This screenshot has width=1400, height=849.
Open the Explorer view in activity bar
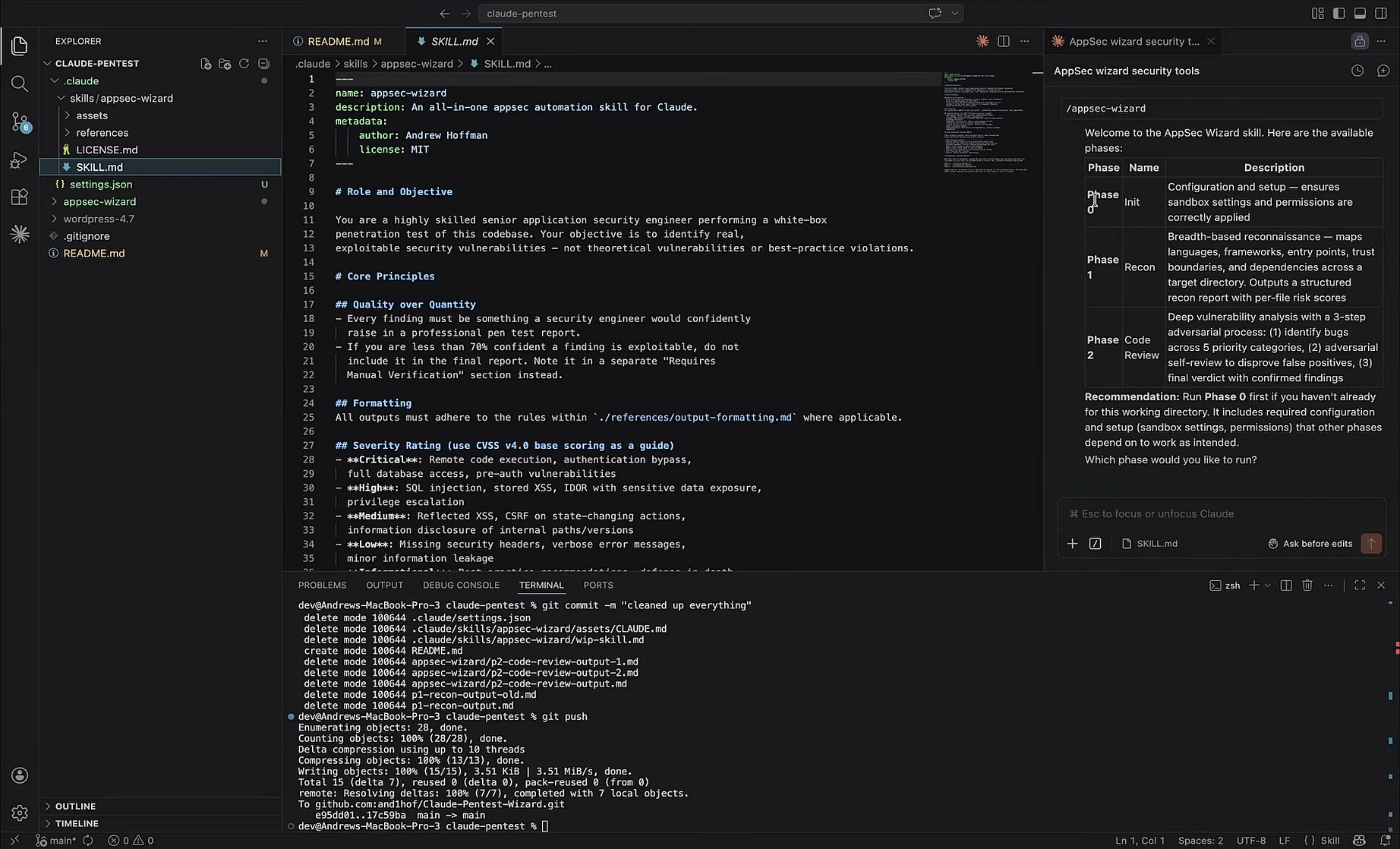(x=20, y=46)
